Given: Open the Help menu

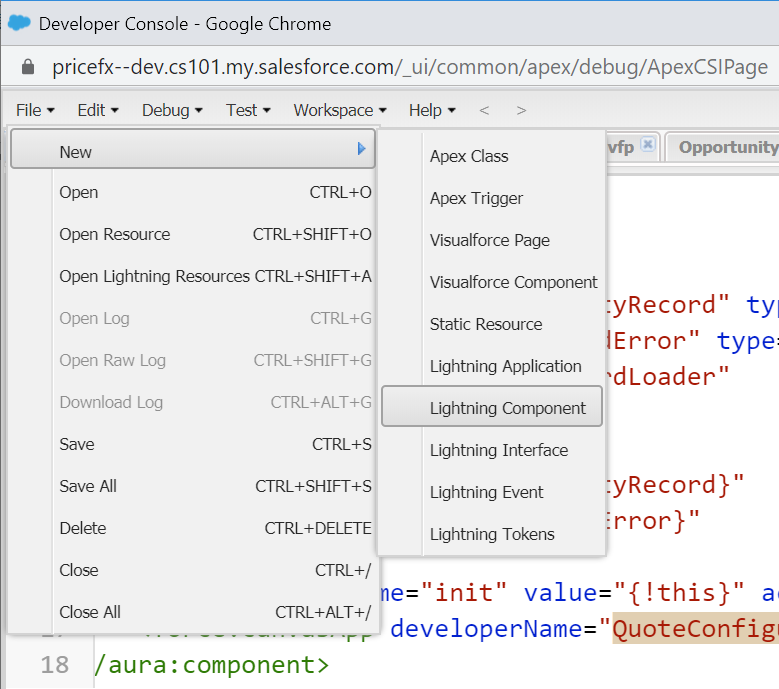Looking at the screenshot, I should pos(432,110).
